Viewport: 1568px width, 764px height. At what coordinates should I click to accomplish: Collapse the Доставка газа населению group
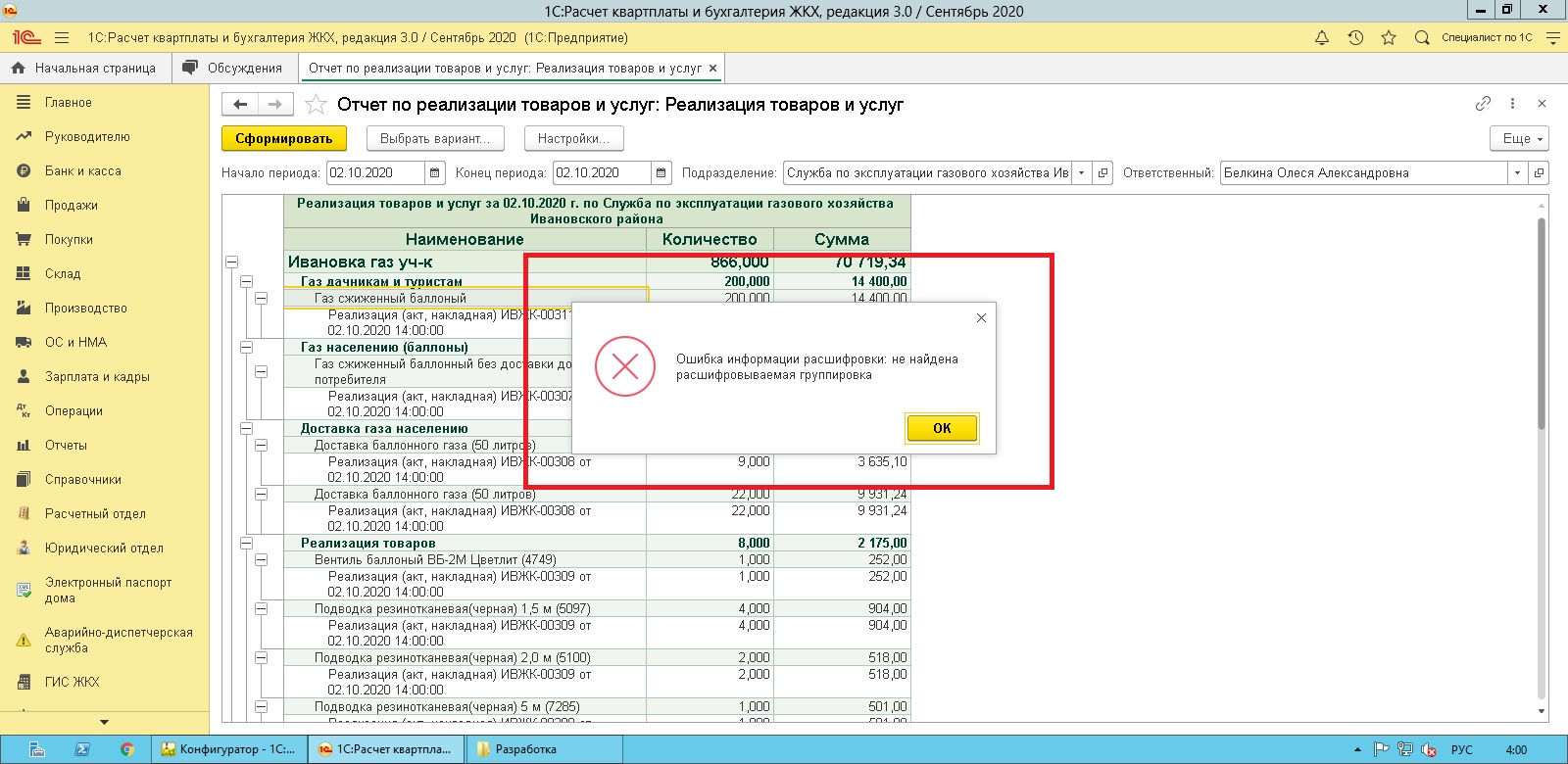click(247, 429)
